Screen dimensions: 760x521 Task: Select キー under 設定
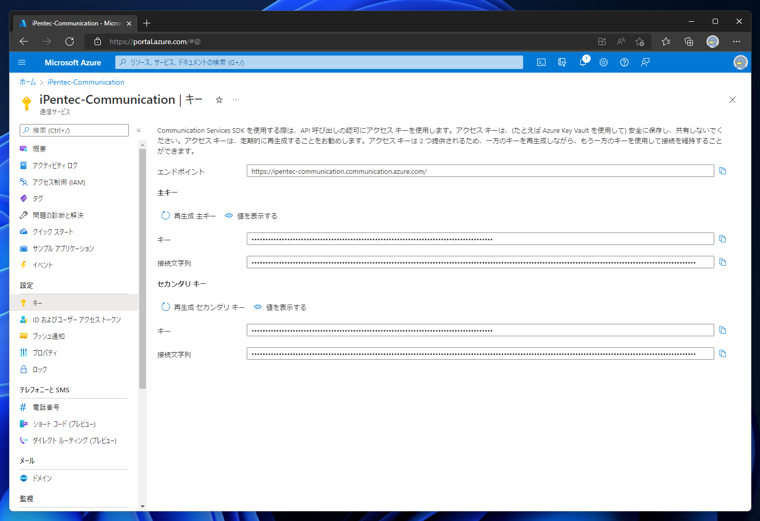(x=74, y=303)
